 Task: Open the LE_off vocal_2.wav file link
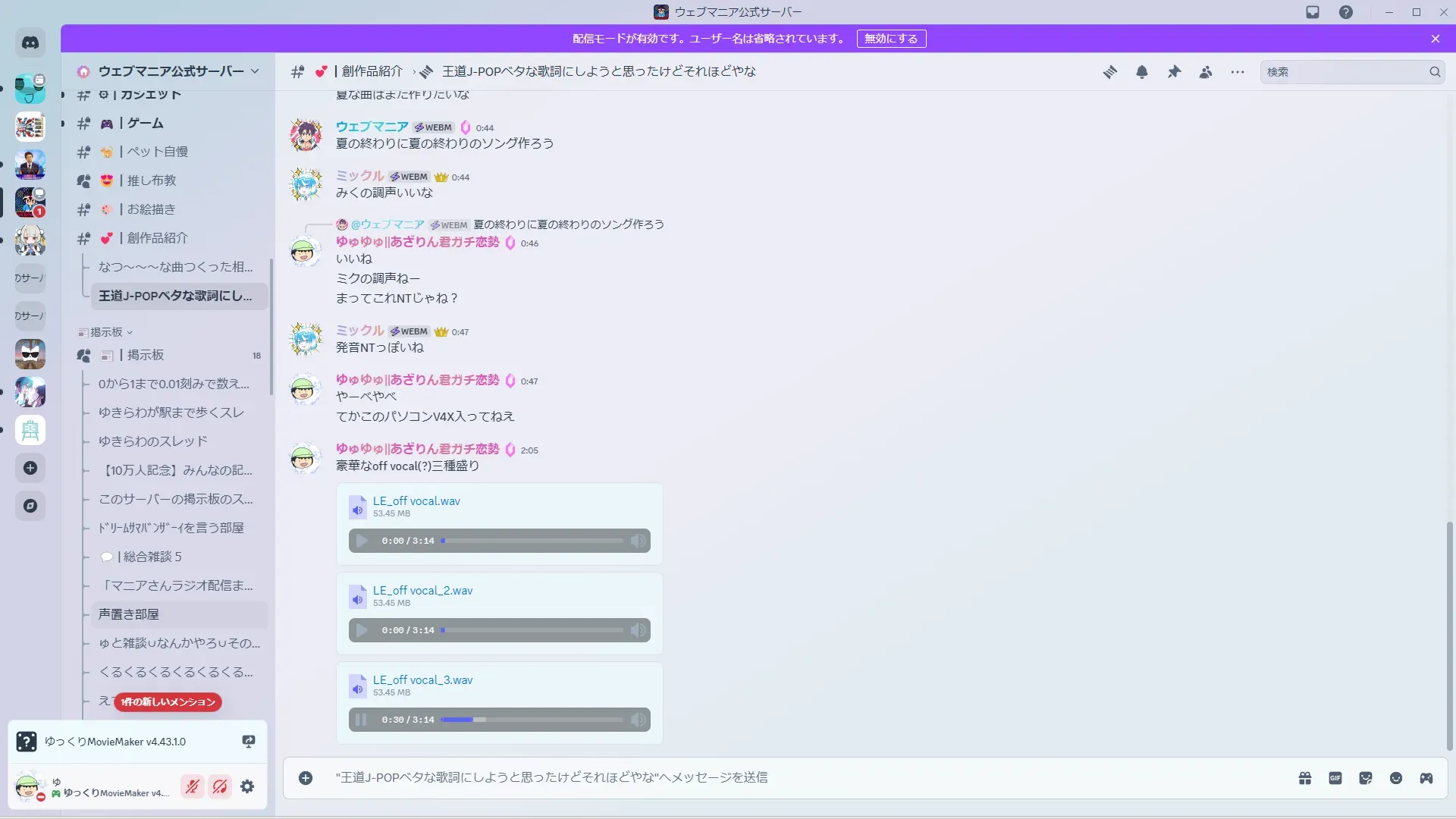pyautogui.click(x=422, y=590)
